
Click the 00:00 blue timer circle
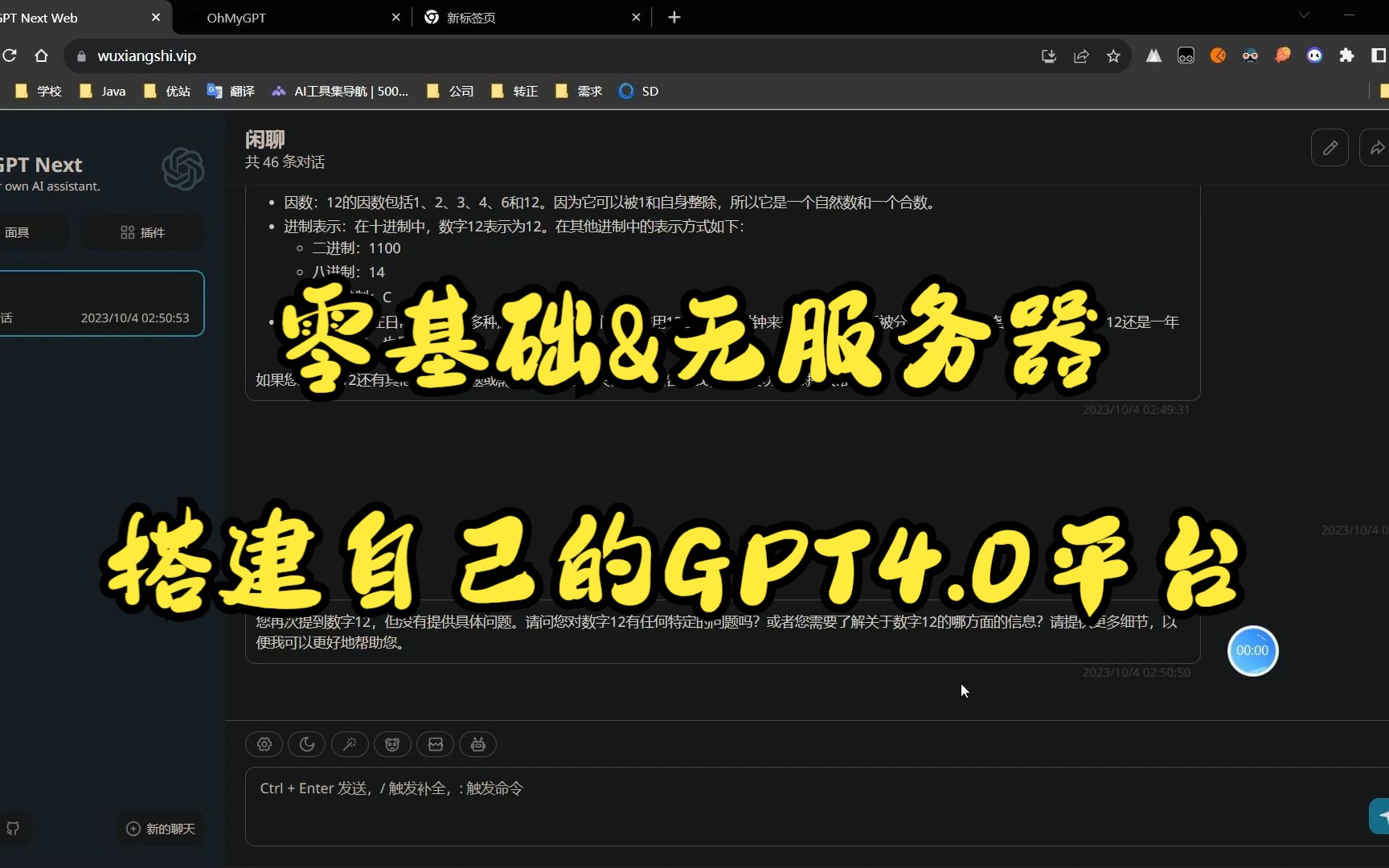coord(1252,650)
